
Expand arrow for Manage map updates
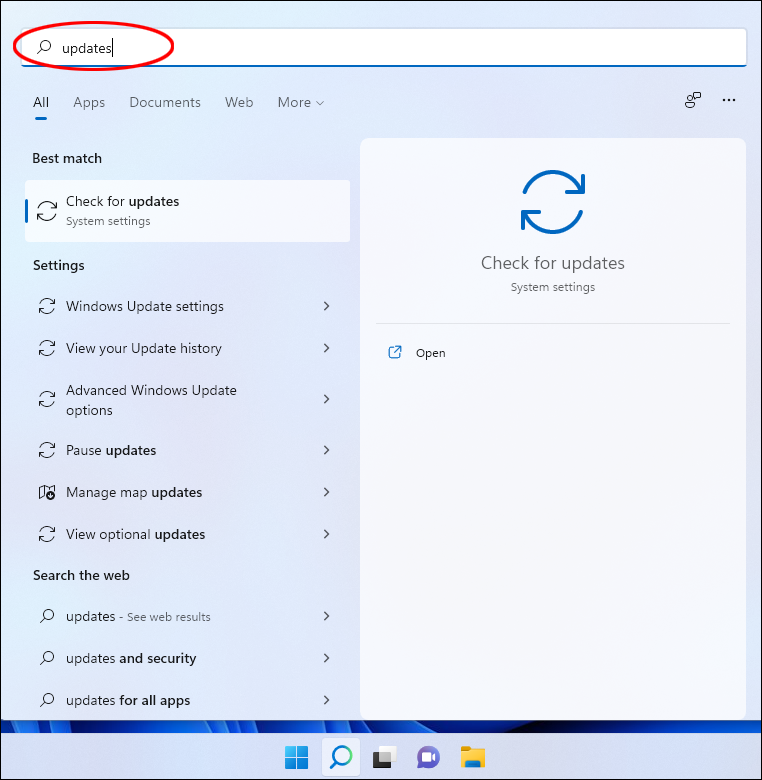(326, 492)
